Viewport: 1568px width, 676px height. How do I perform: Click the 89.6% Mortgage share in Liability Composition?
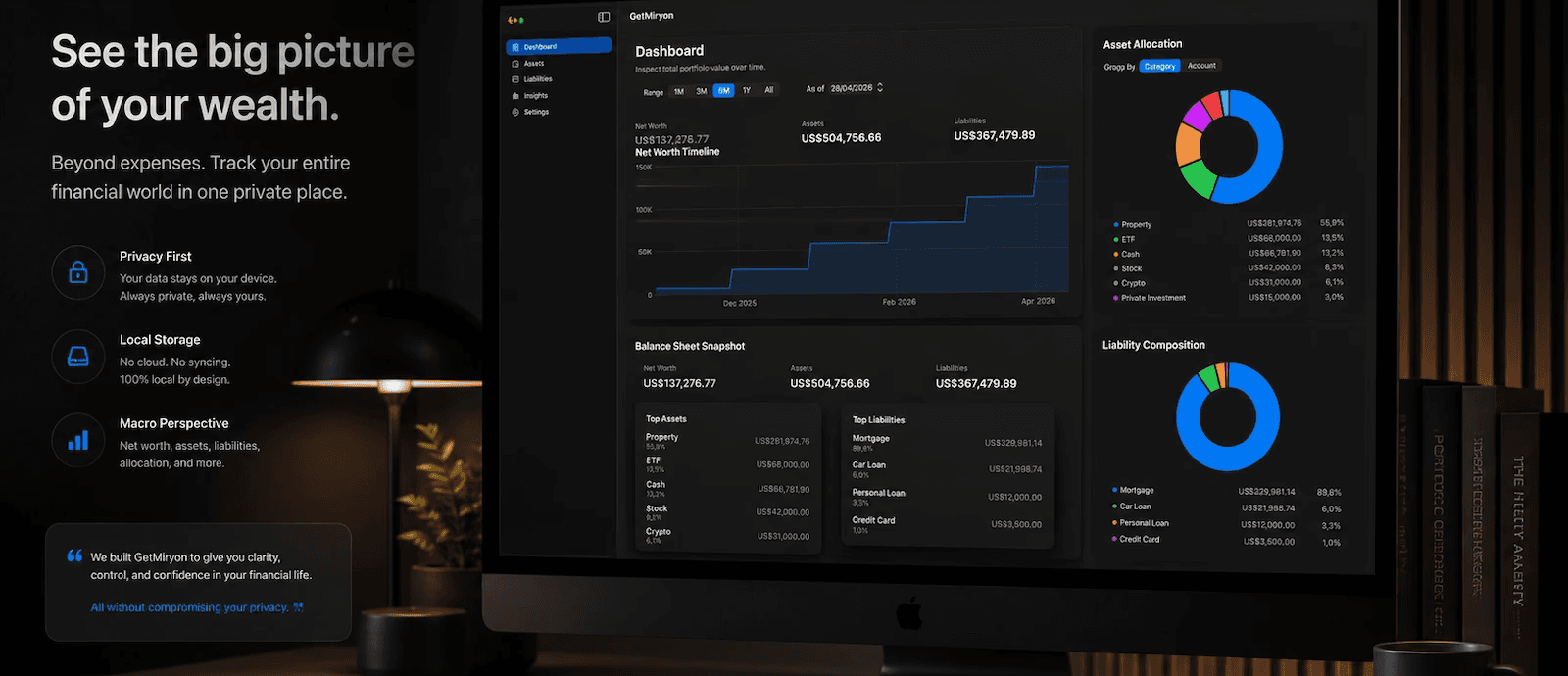(x=1329, y=492)
